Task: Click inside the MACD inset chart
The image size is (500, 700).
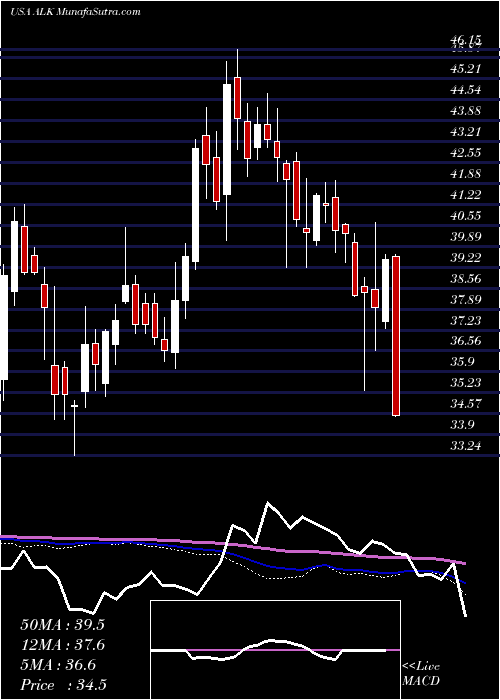Action: click(275, 650)
